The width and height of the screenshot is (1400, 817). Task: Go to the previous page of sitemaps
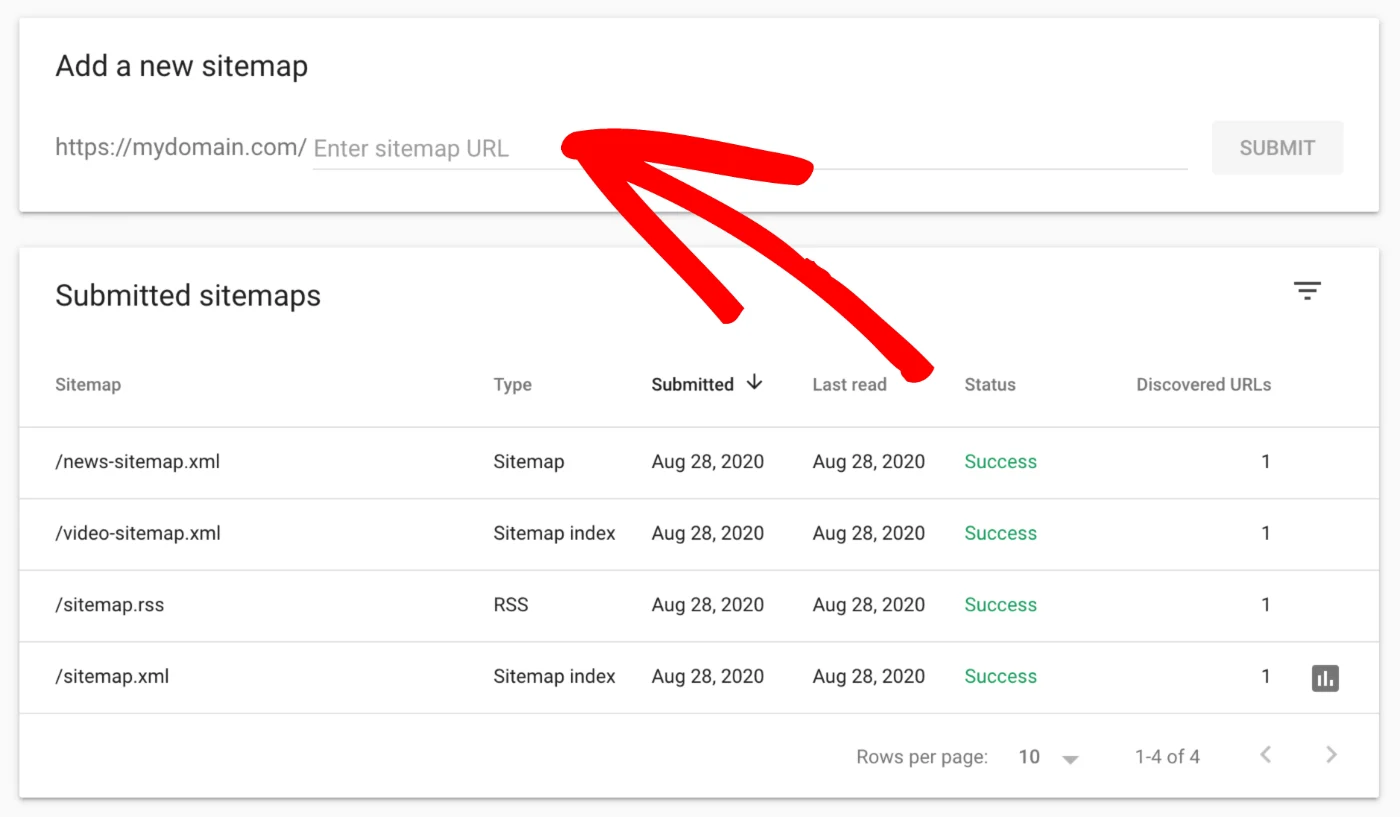click(x=1265, y=756)
